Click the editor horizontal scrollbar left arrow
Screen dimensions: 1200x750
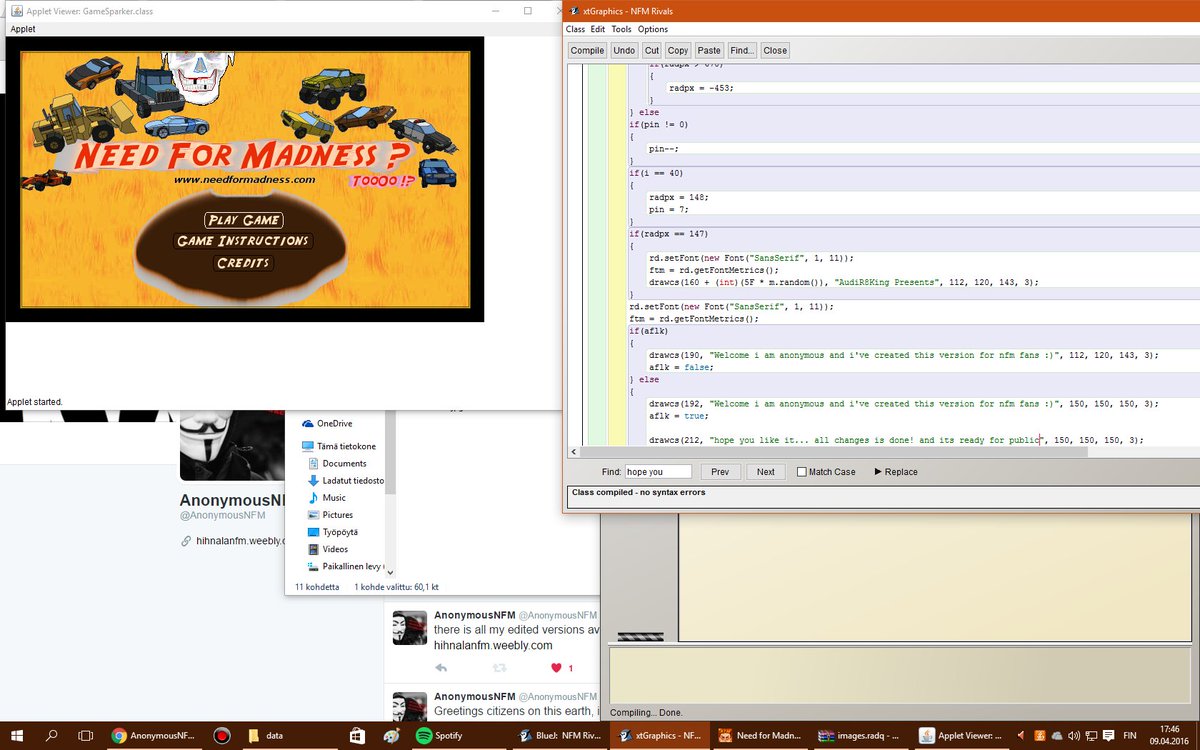(574, 451)
